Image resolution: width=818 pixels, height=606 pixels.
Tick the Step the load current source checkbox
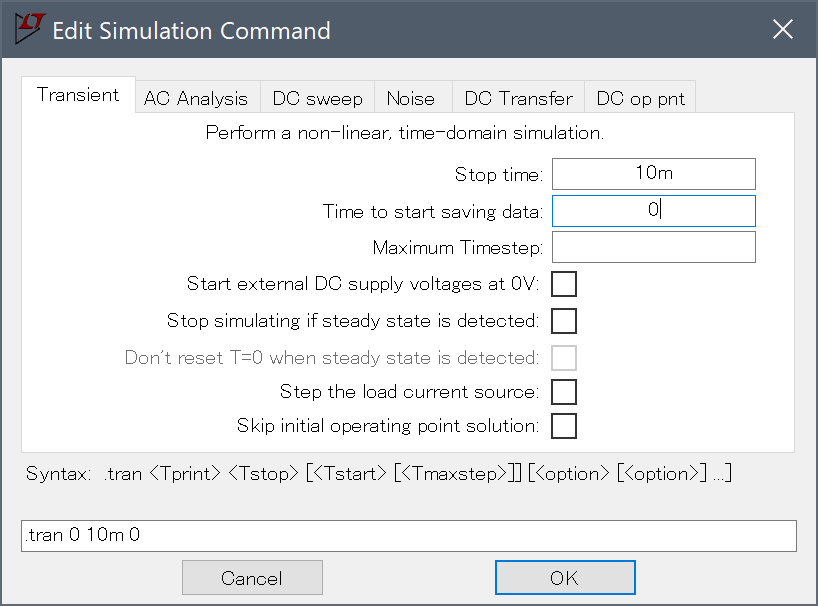(x=564, y=392)
